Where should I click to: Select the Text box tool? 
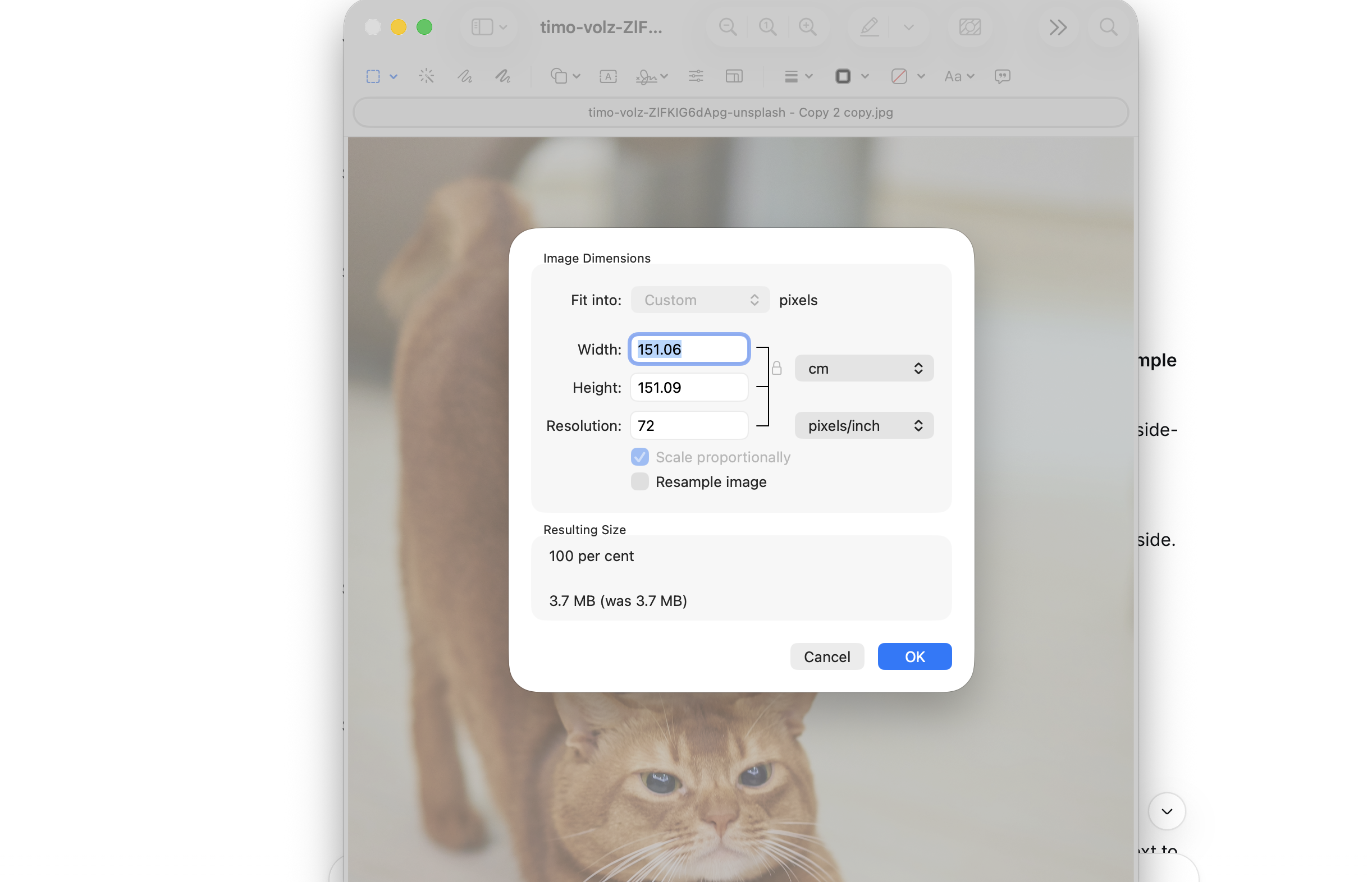click(x=608, y=76)
